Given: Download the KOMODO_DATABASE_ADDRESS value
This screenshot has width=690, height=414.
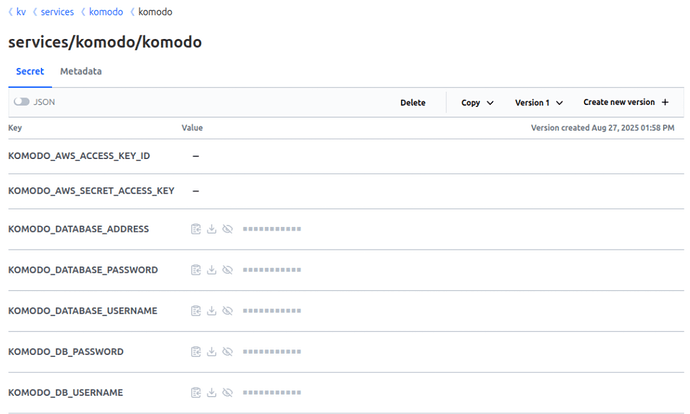Looking at the screenshot, I should (x=211, y=229).
